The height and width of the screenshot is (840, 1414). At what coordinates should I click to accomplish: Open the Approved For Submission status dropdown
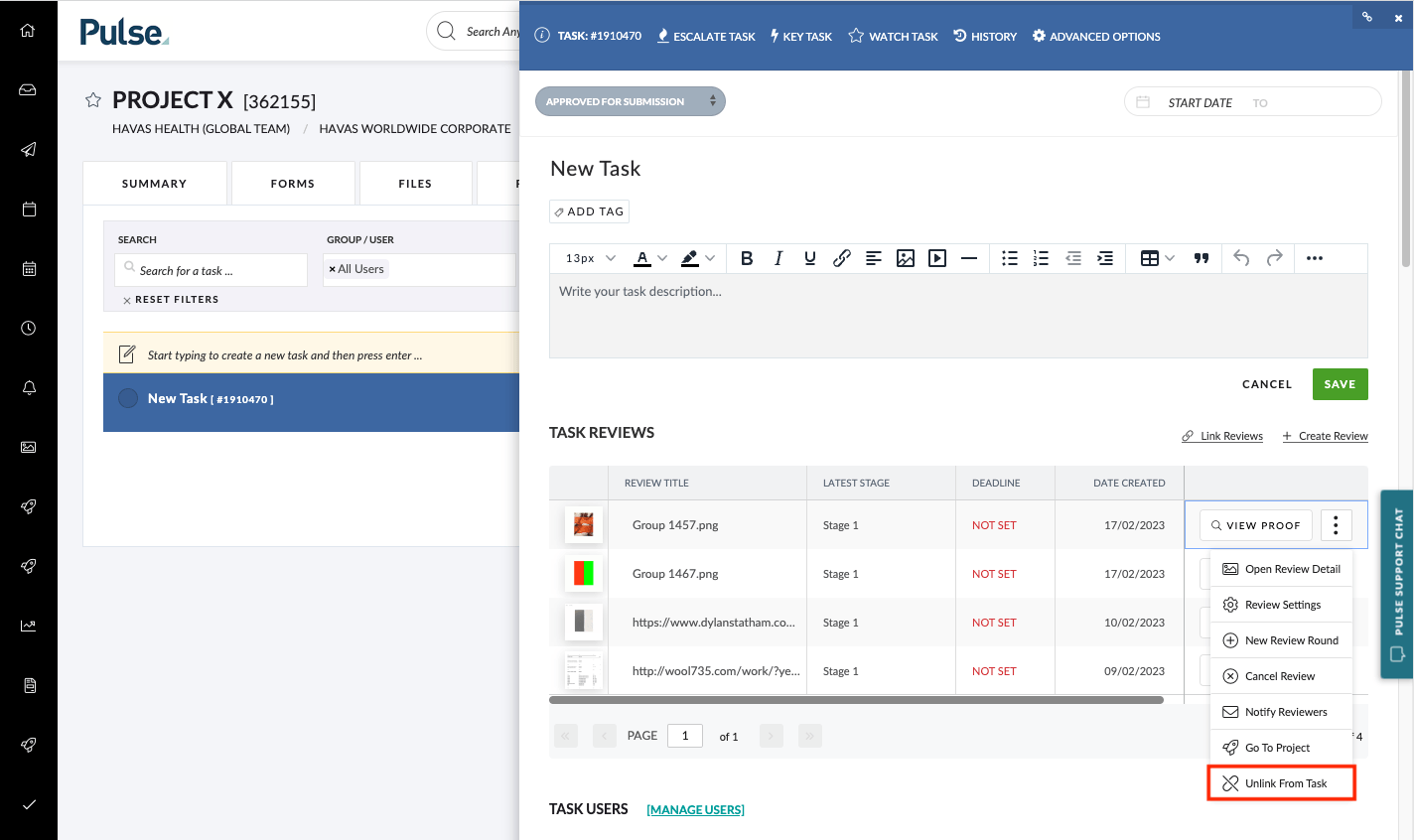pos(631,101)
